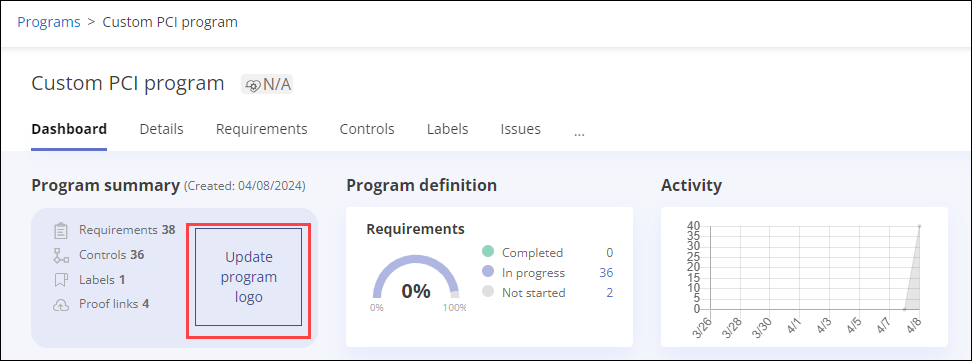
Task: Open the Labels tab
Action: click(x=448, y=129)
